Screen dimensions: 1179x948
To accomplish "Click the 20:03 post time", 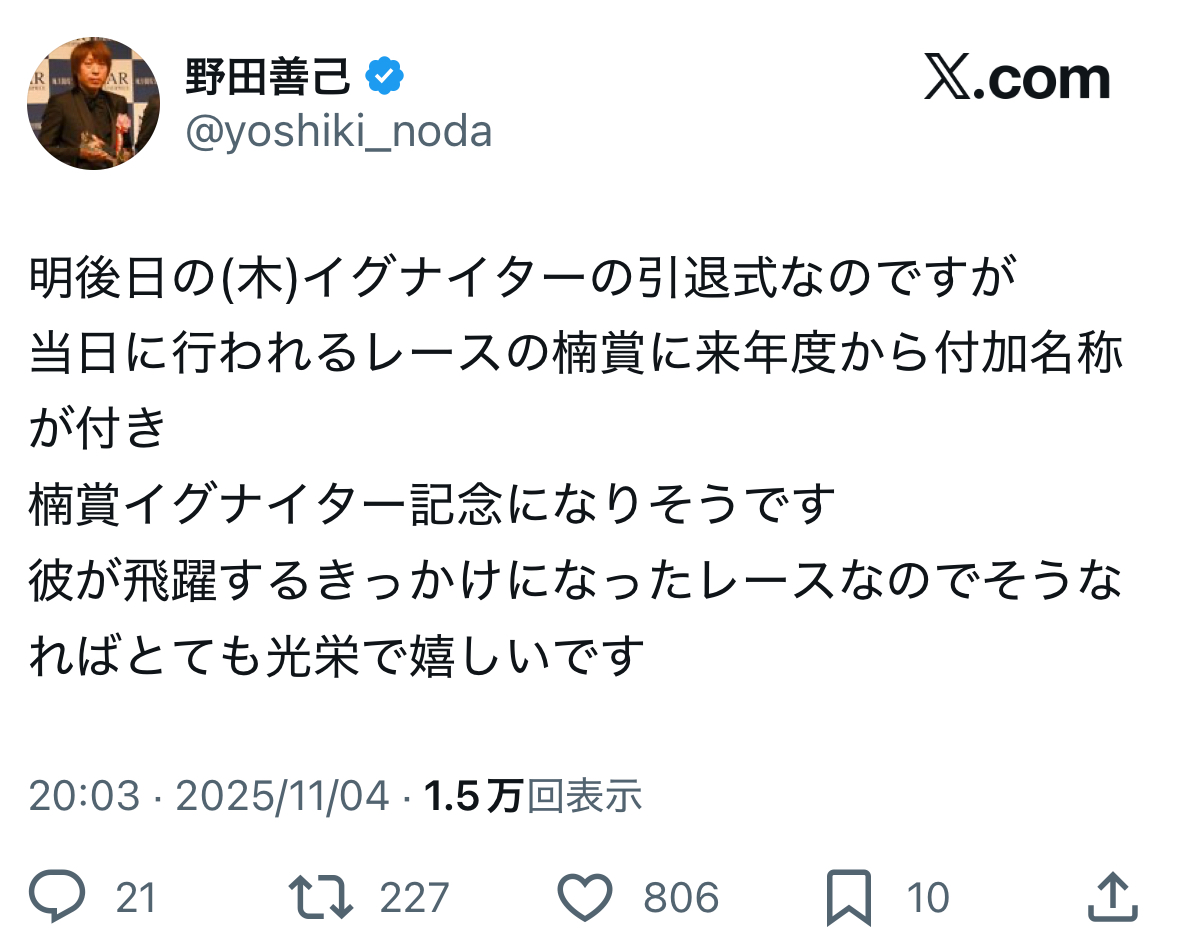I will (x=84, y=796).
